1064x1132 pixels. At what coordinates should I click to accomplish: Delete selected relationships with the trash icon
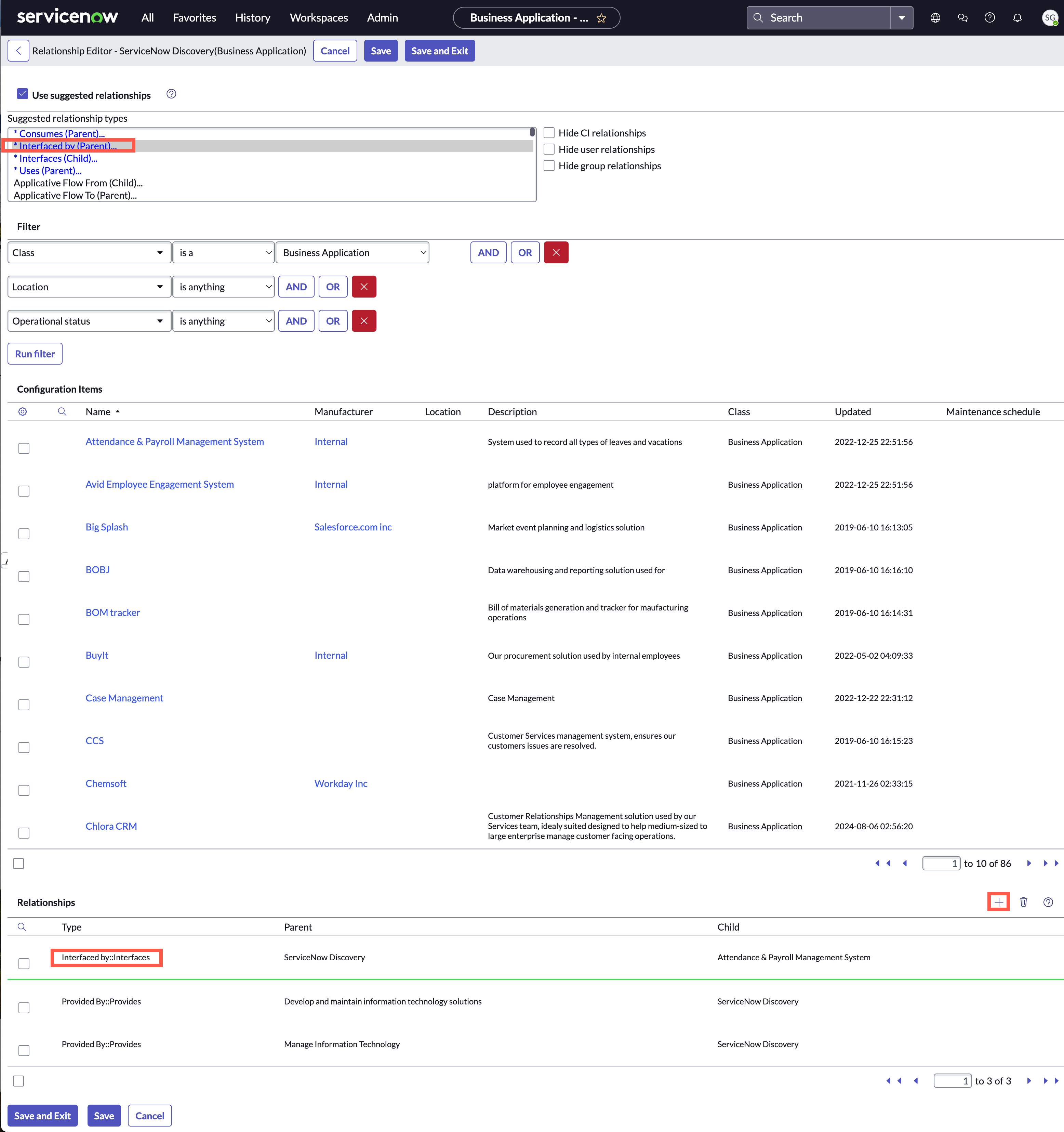[1024, 902]
